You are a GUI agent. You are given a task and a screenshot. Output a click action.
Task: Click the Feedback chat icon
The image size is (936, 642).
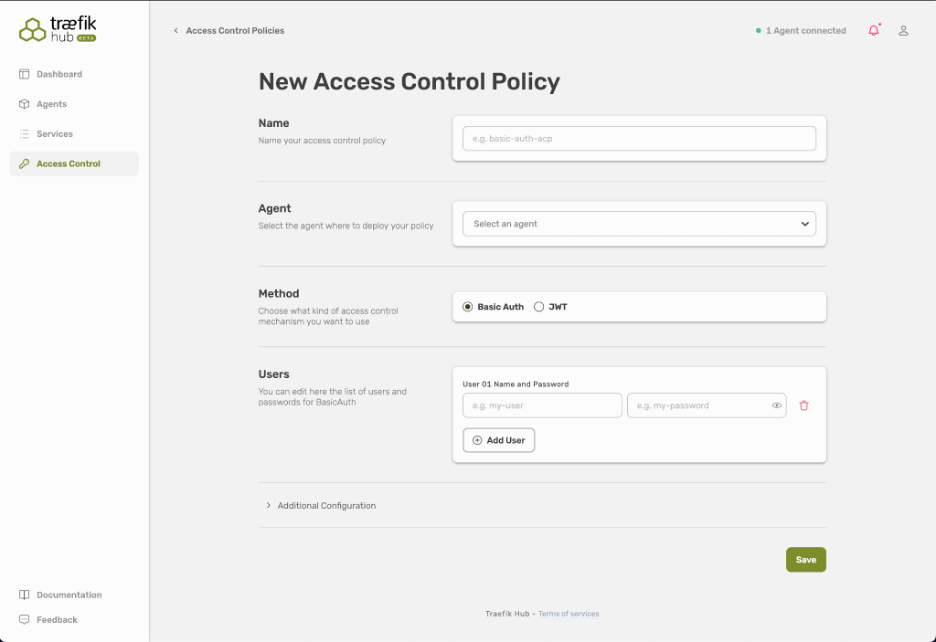tap(25, 620)
